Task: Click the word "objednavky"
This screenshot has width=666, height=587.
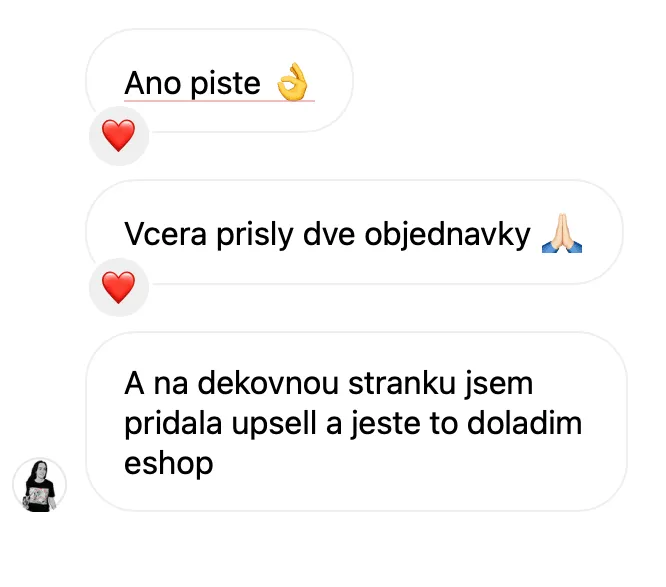Action: (448, 235)
